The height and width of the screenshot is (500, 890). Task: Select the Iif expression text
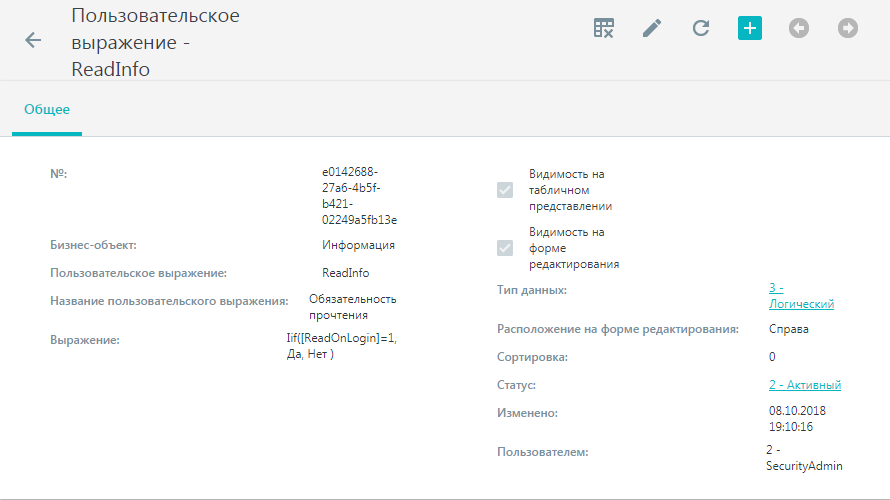tap(342, 346)
